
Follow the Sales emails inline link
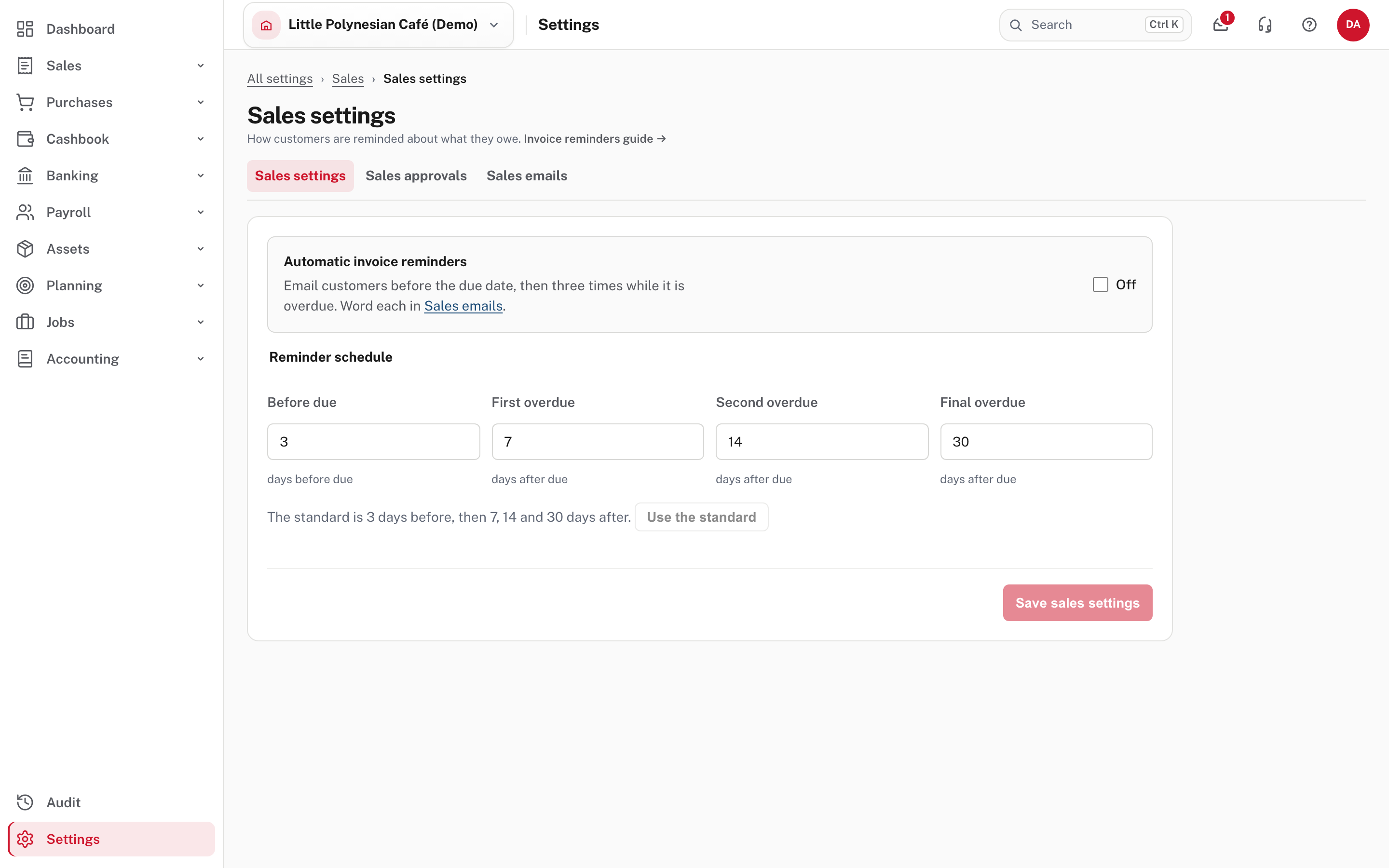pyautogui.click(x=463, y=306)
